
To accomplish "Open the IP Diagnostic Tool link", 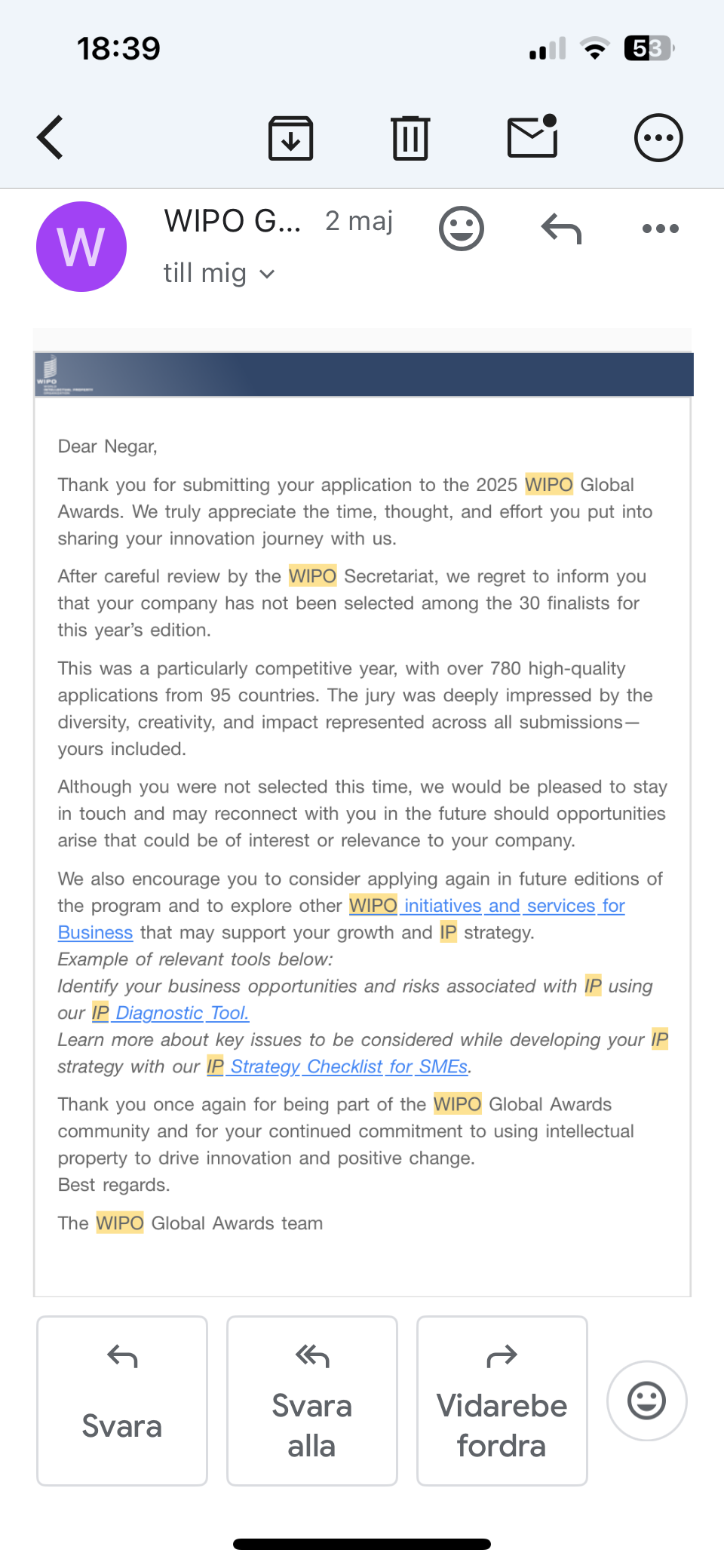I will [170, 1013].
